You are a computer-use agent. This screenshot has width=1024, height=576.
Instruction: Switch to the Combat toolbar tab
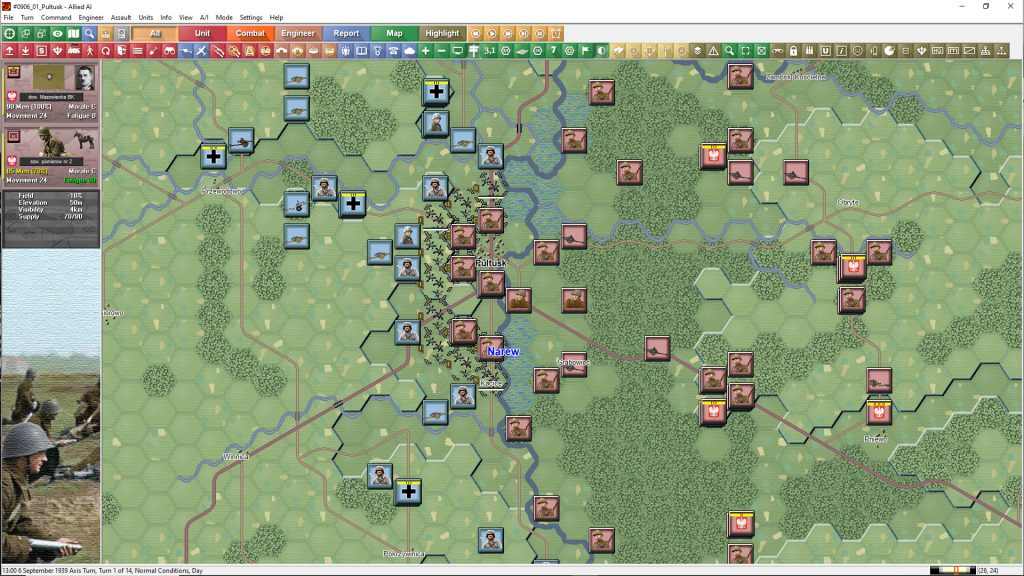[x=250, y=33]
